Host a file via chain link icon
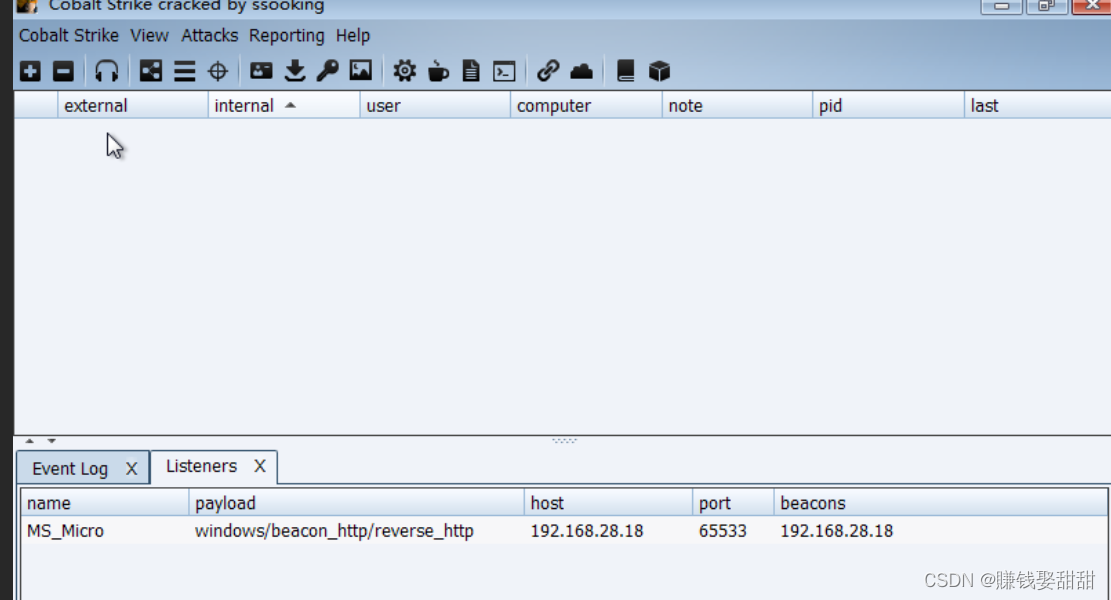This screenshot has width=1111, height=600. click(548, 71)
